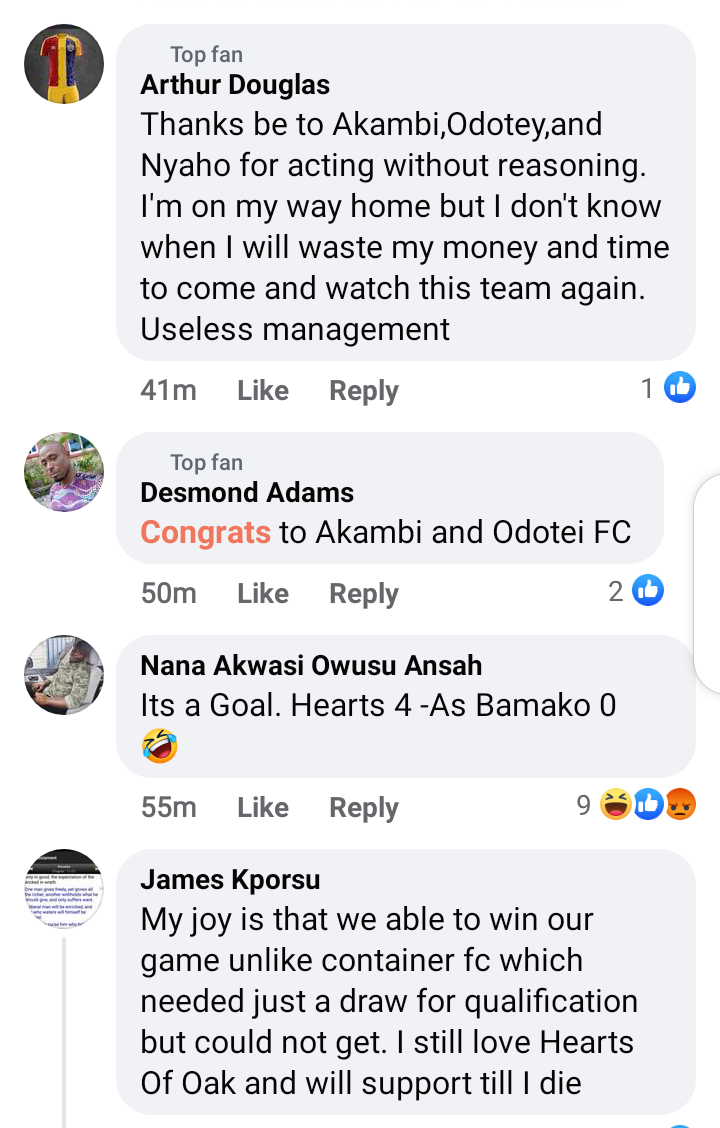Reply to Nana Akwasi's goal comment
The height and width of the screenshot is (1128, 720).
tap(364, 807)
